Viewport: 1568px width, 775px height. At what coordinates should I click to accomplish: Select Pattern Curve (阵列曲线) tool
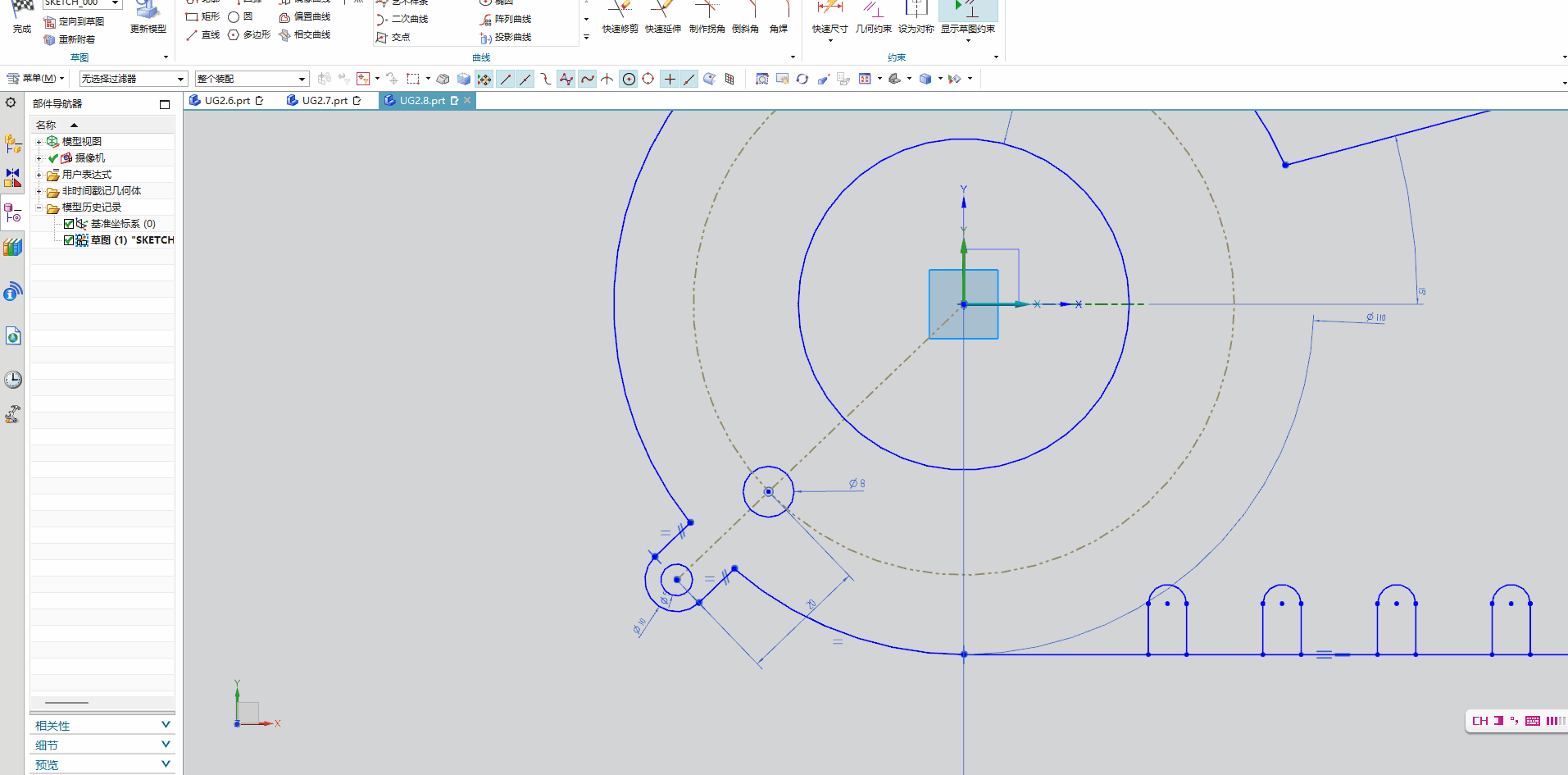point(506,19)
